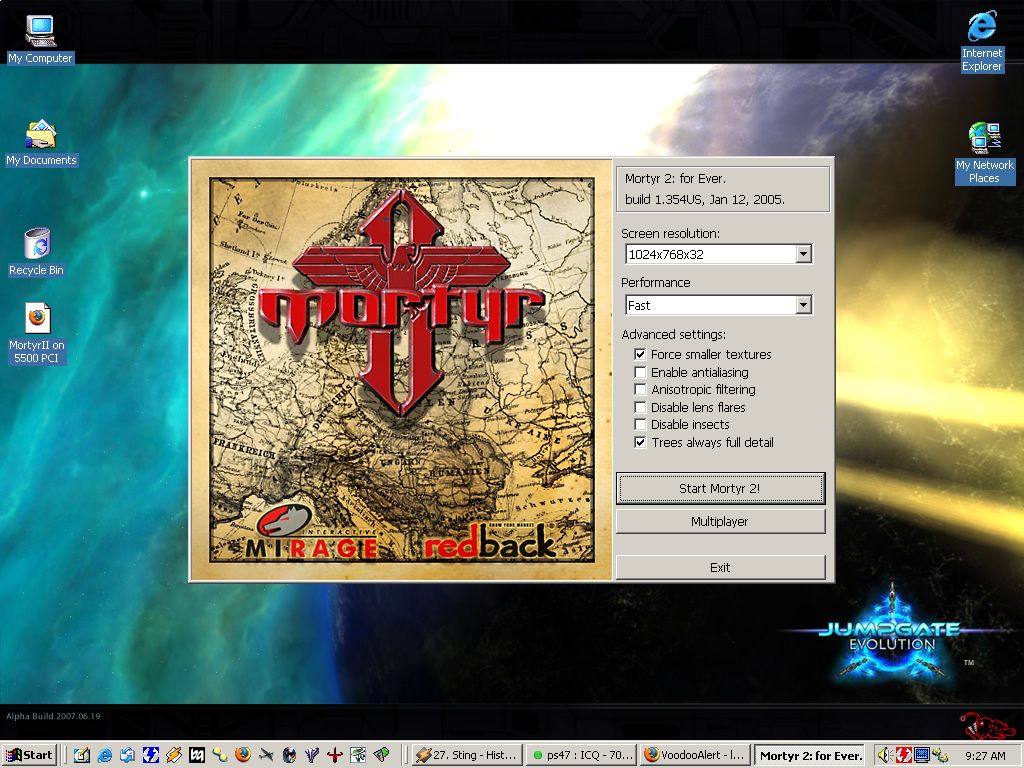1024x768 pixels.
Task: Open My Computer desktop icon
Action: [x=40, y=39]
